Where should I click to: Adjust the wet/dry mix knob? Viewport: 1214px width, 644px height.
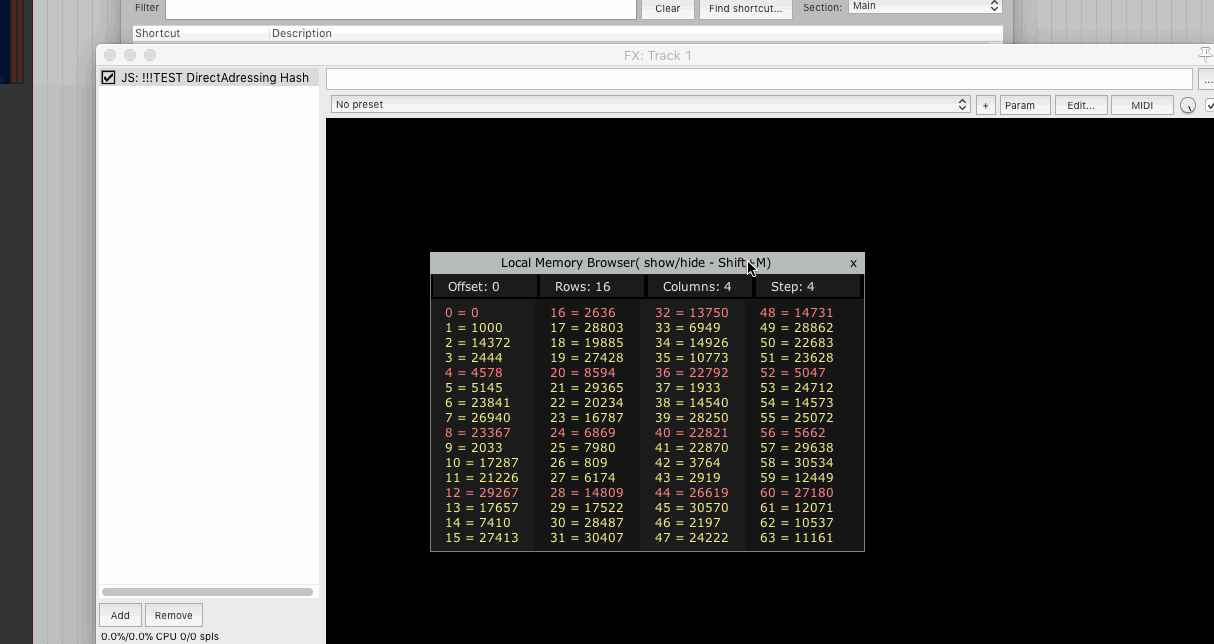[x=1188, y=105]
